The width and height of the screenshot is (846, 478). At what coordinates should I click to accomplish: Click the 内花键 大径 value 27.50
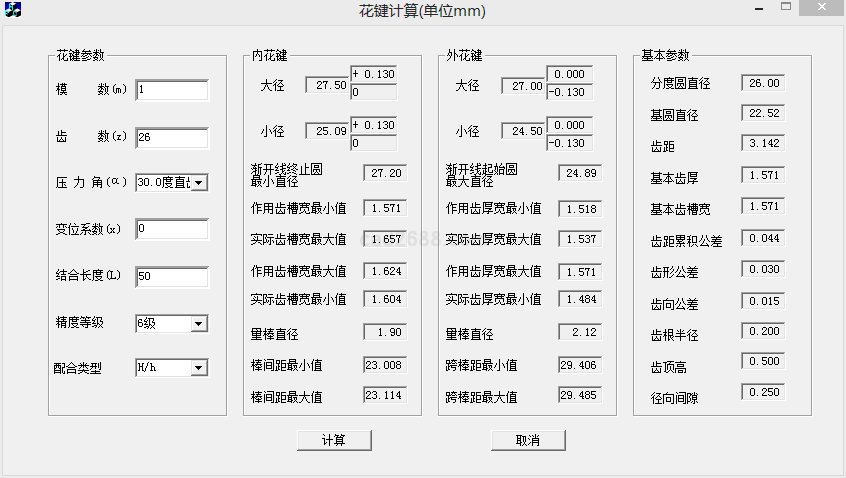pyautogui.click(x=327, y=86)
